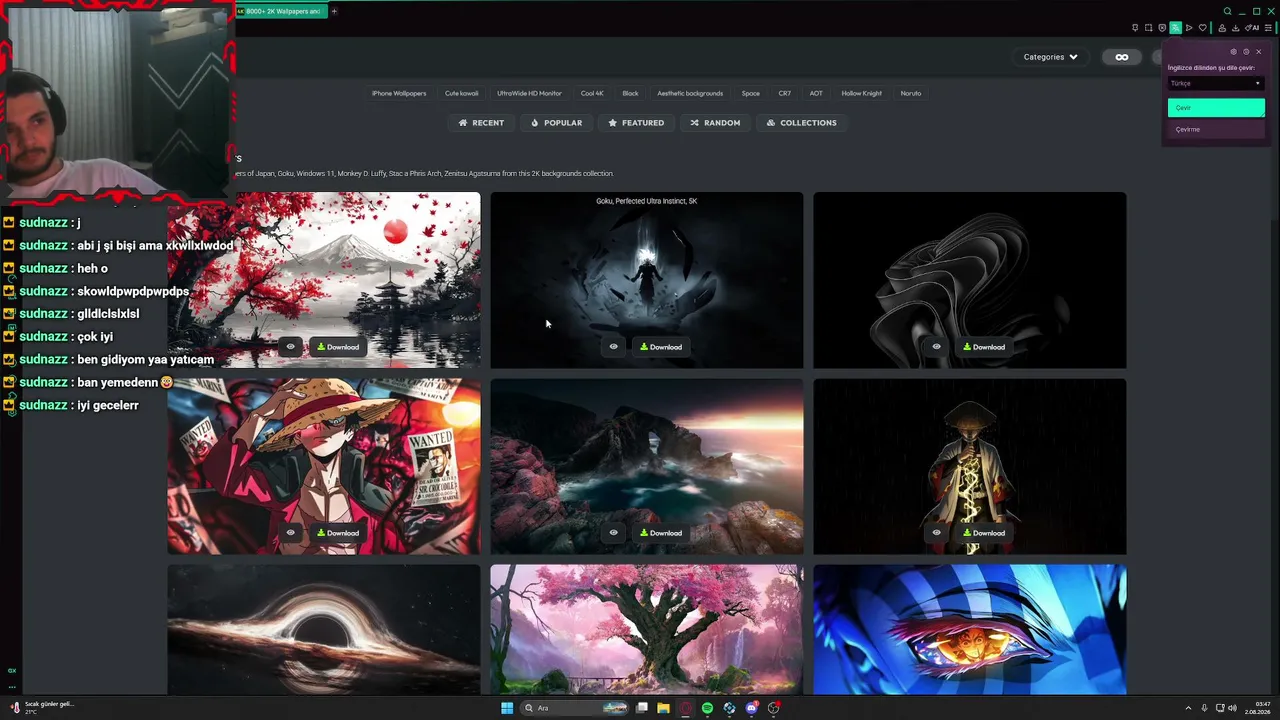Open the pink blossom tree wallpaper thumbnail
Viewport: 1280px width, 720px height.
[647, 629]
